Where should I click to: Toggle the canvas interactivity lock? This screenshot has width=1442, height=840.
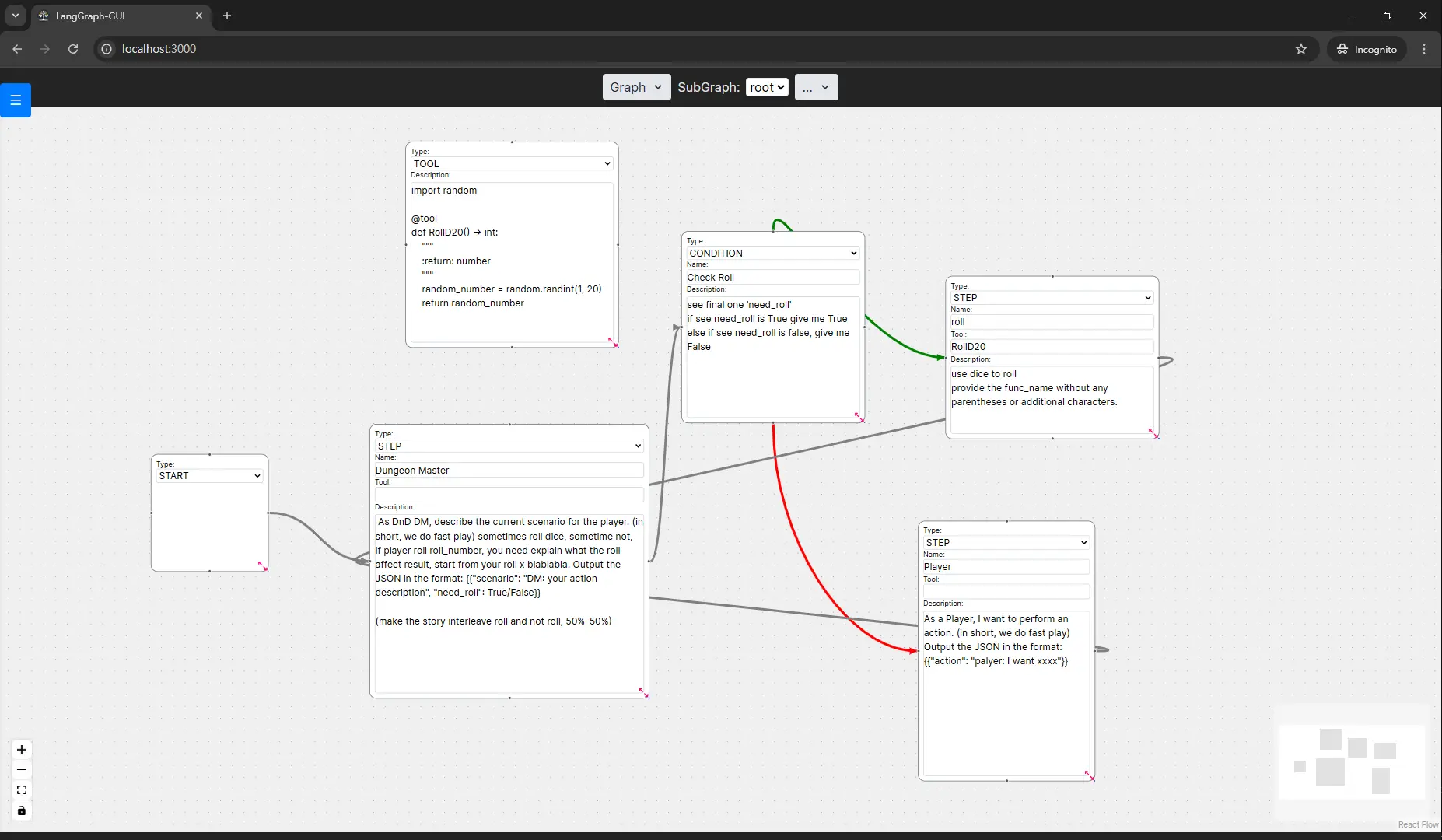21,811
